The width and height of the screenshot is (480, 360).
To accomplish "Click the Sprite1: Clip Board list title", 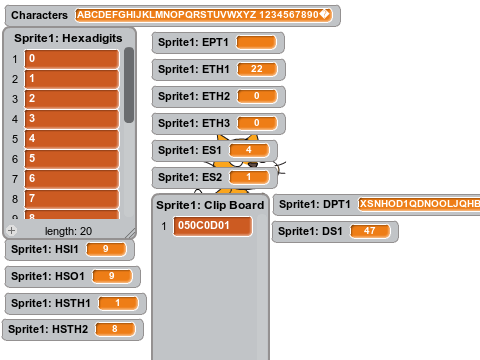I will coord(210,205).
